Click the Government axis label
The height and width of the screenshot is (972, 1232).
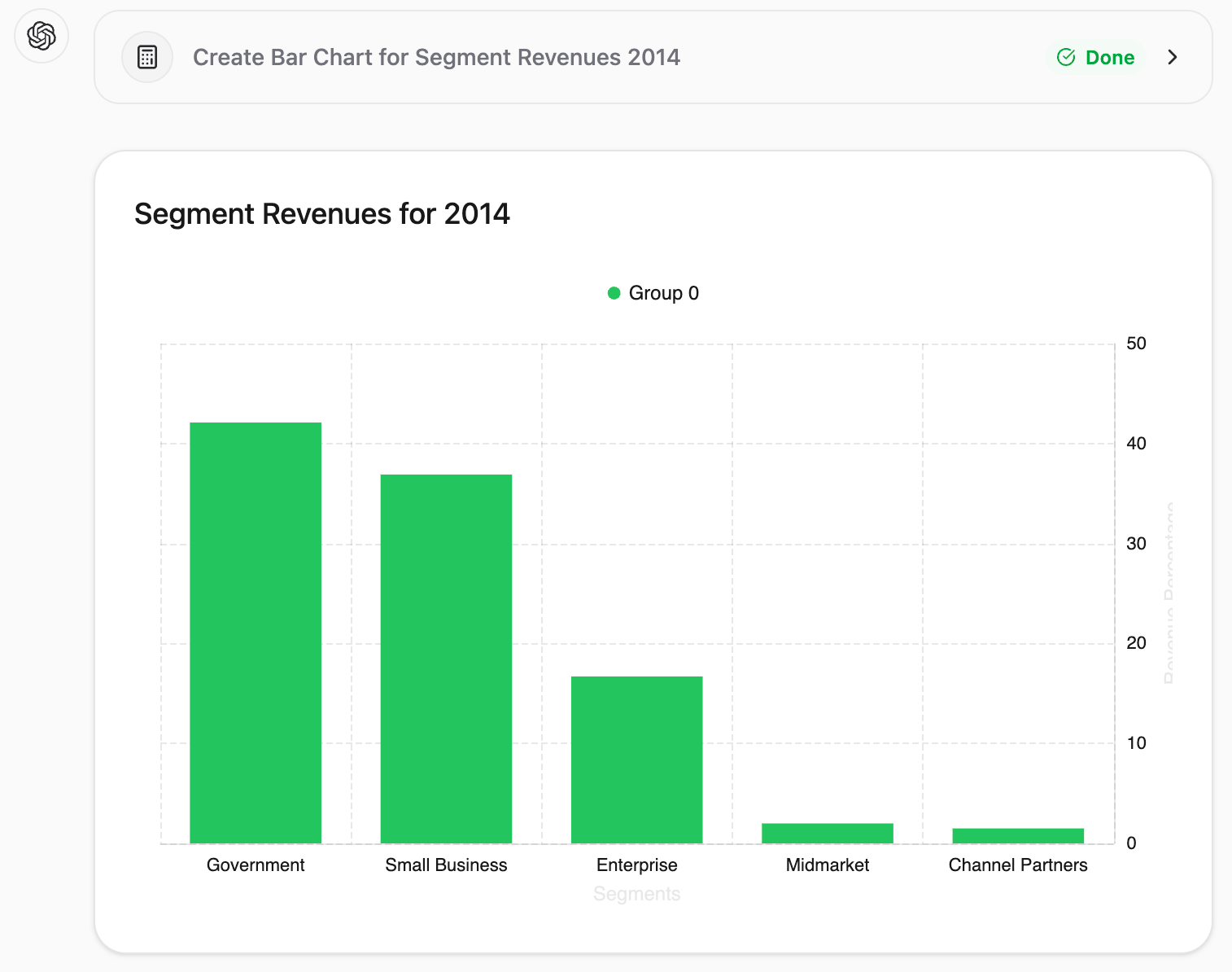pos(256,865)
